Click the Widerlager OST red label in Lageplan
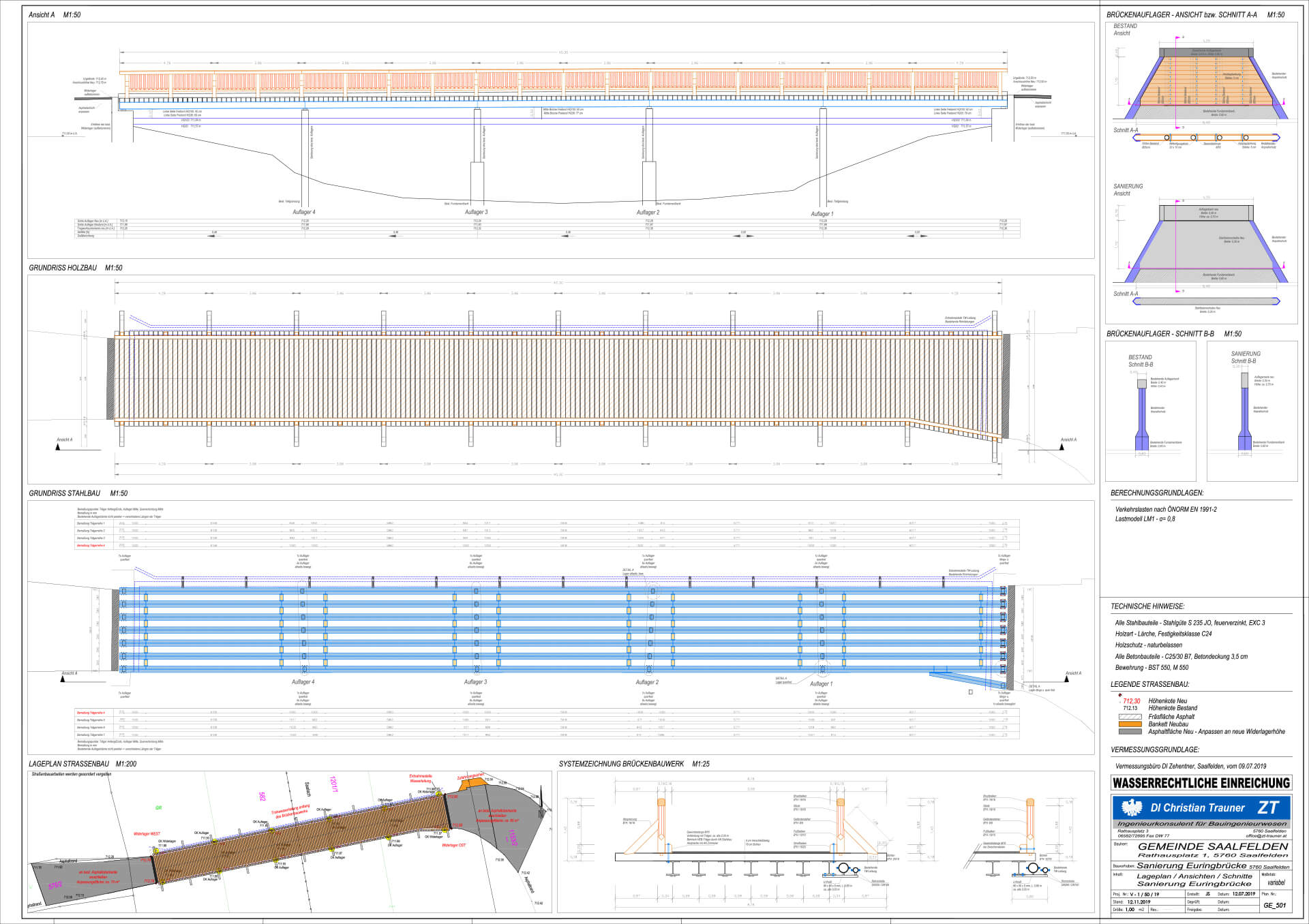The width and height of the screenshot is (1309, 924). tap(453, 846)
